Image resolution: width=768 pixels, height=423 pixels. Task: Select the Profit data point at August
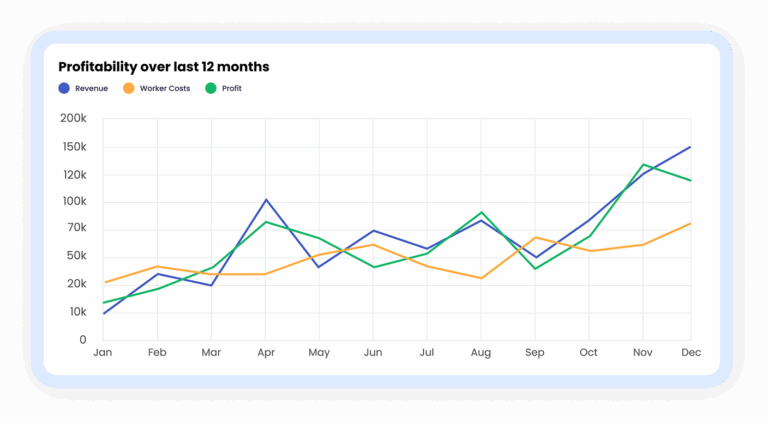click(x=482, y=212)
